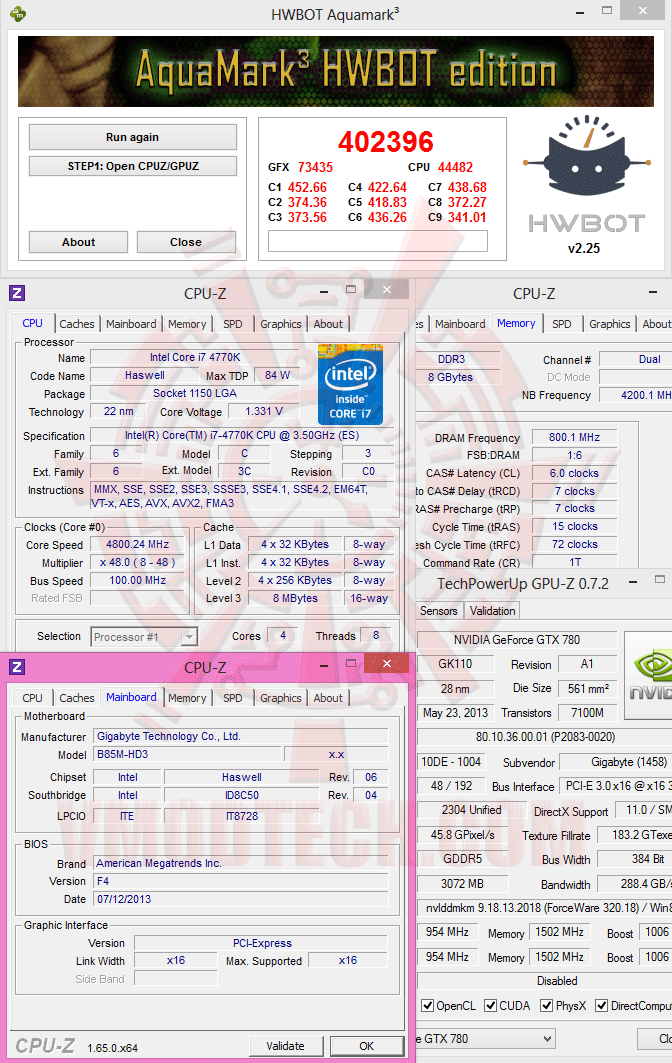Click the Link Width value x16
Screen dimensions: 672x1063
[176, 961]
